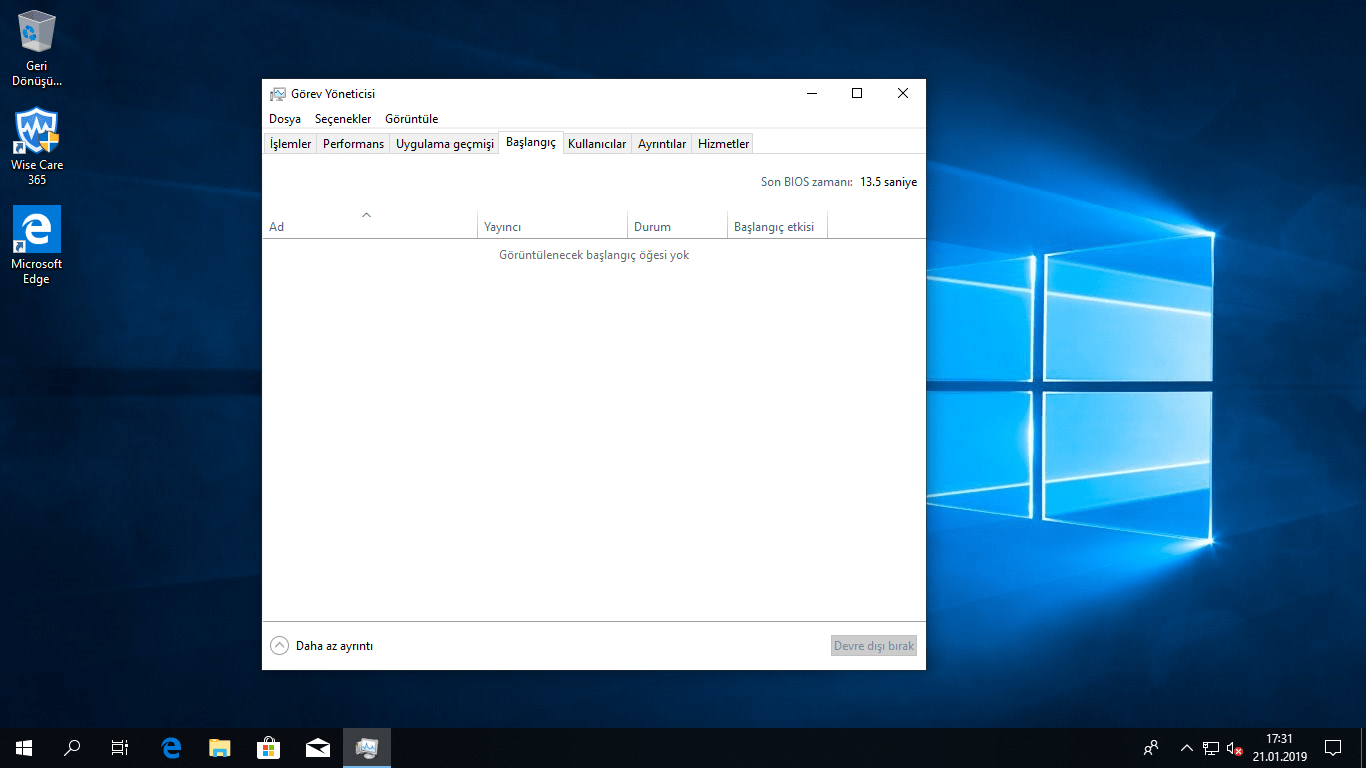Sort by the Ad column header

coord(370,226)
